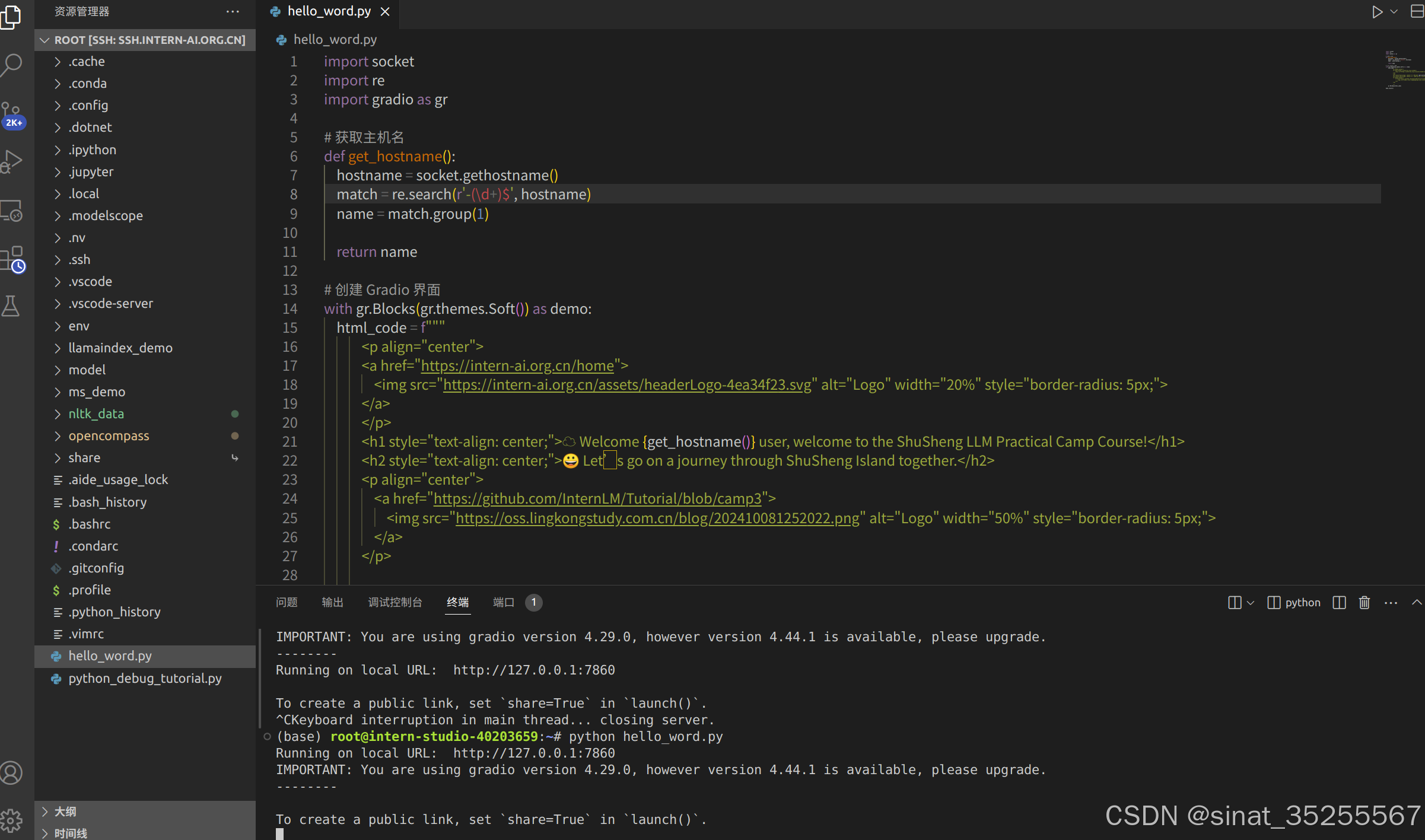Toggle the split editor layout control
The image size is (1425, 840).
coord(1416,11)
